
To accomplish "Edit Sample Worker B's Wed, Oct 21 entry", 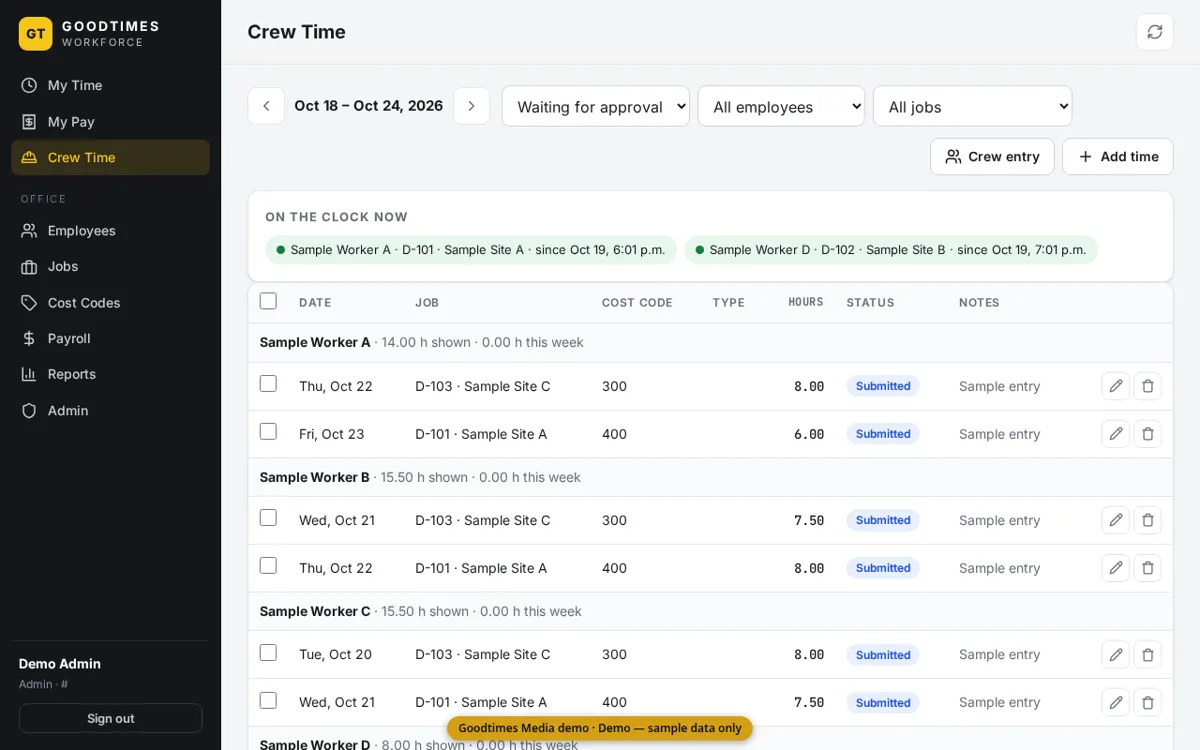I will point(1115,520).
